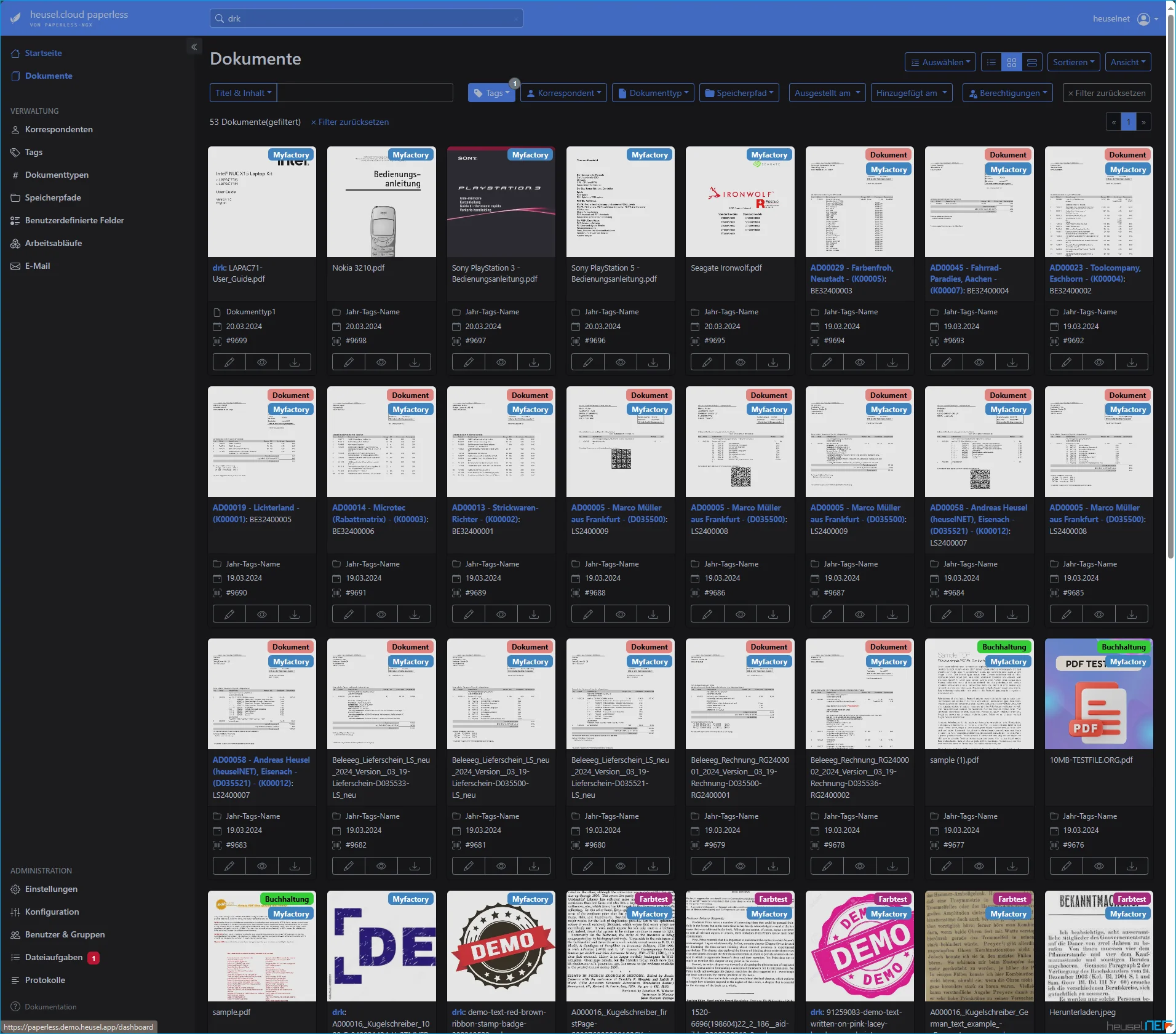Switch to small cards grid view
Image resolution: width=1176 pixels, height=1034 pixels.
click(x=1012, y=62)
